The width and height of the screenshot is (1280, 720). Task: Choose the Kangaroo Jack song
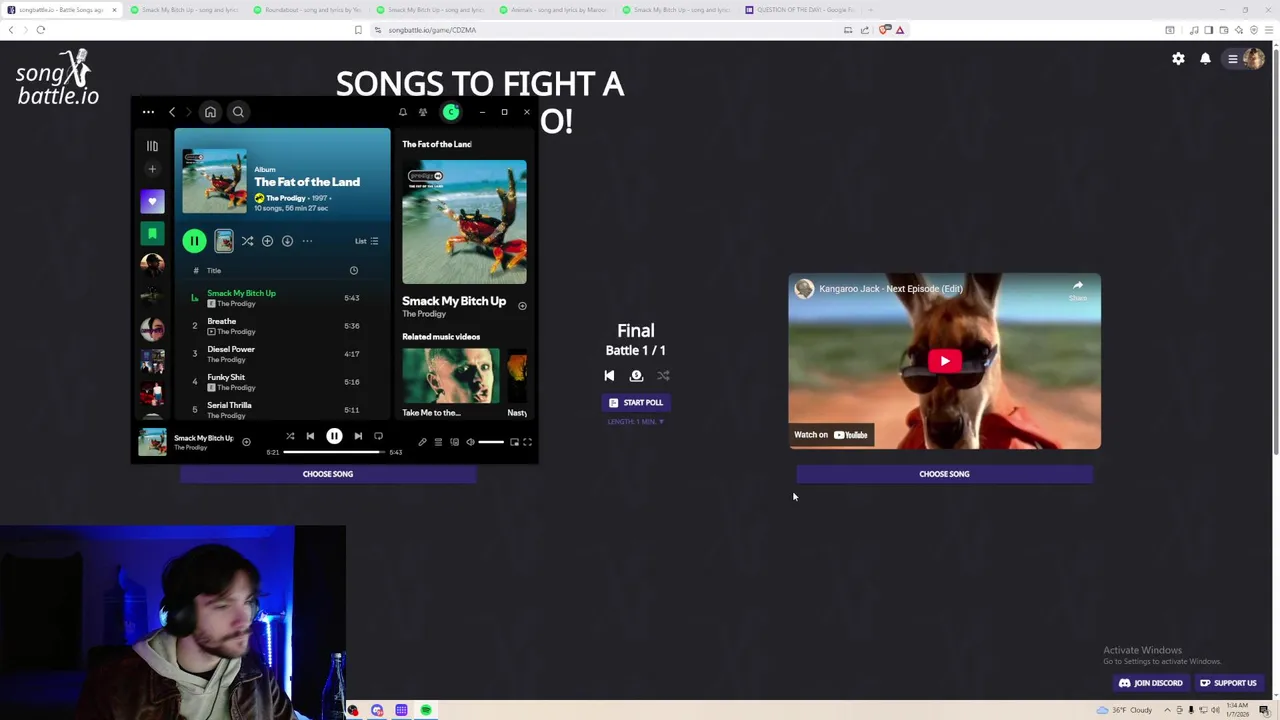(944, 474)
